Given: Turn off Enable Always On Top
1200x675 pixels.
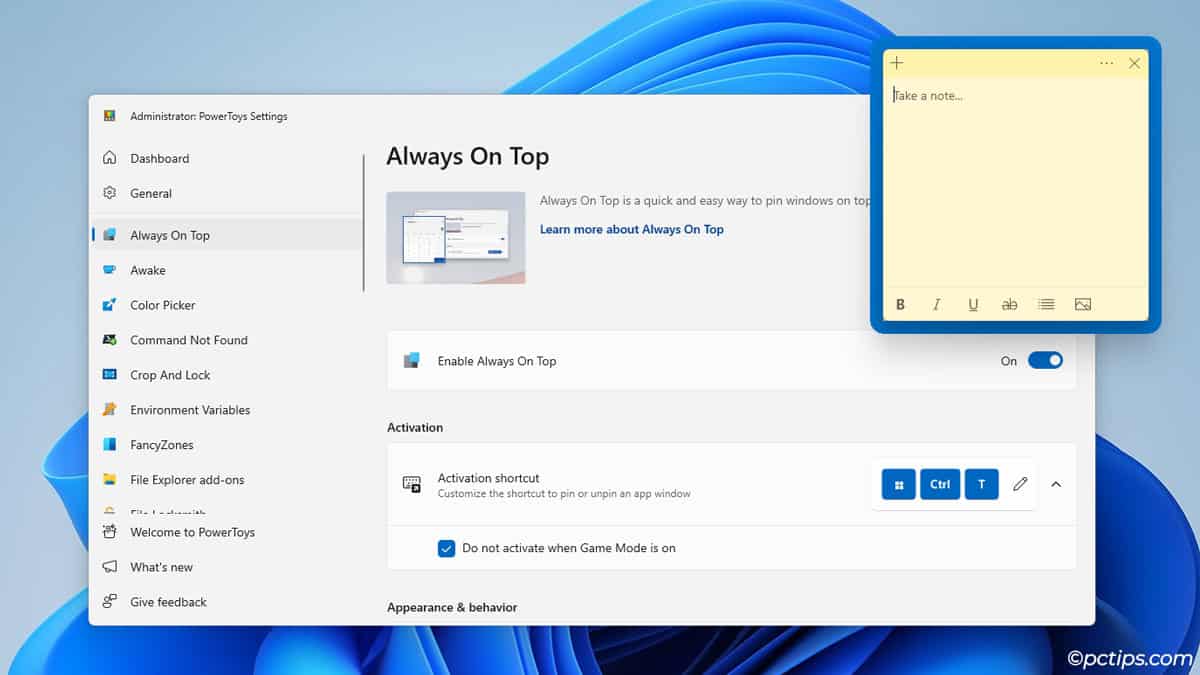Looking at the screenshot, I should click(1045, 361).
